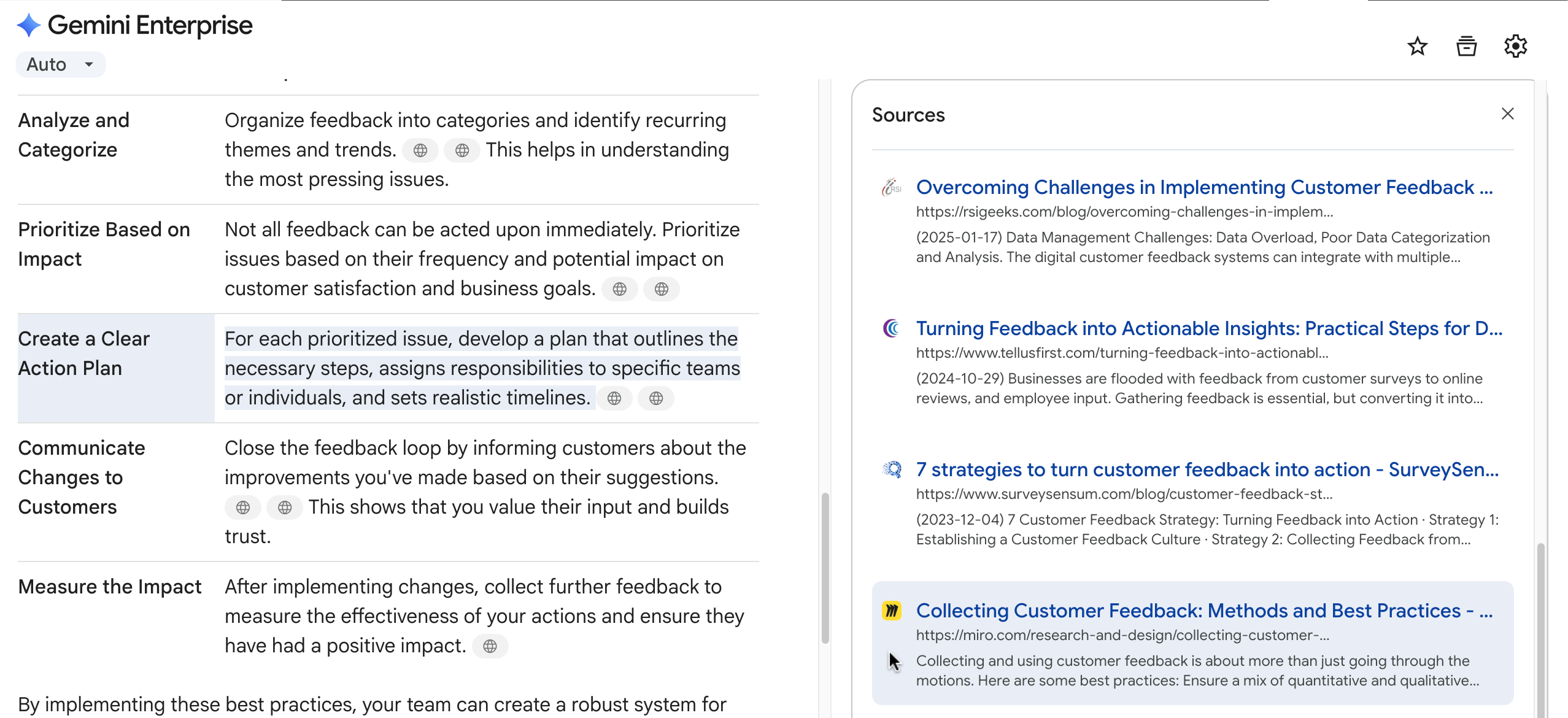Click first citation globe in Action Plan row
1568x718 pixels.
[614, 398]
